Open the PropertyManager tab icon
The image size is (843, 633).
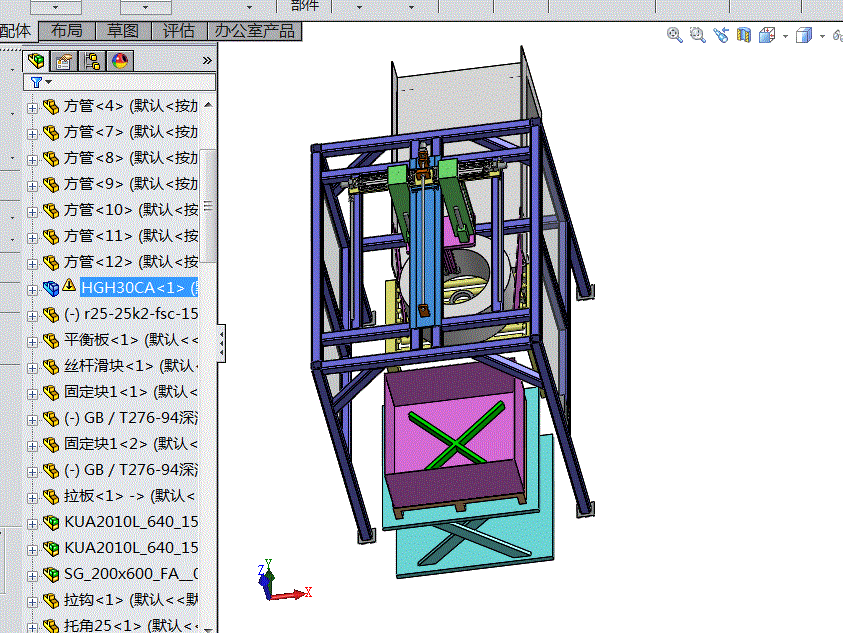(64, 61)
